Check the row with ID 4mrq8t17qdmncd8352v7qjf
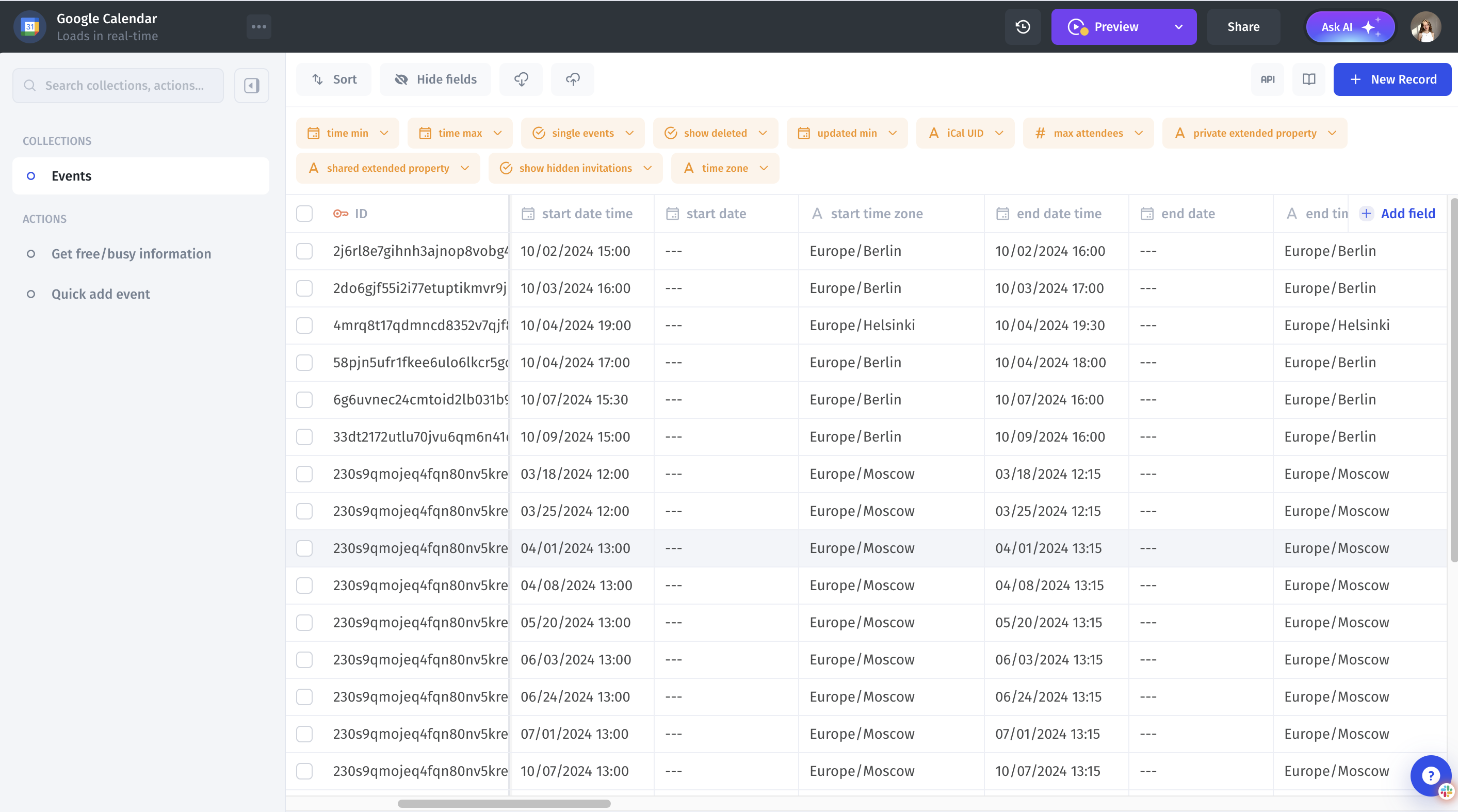The height and width of the screenshot is (812, 1458). [x=304, y=325]
